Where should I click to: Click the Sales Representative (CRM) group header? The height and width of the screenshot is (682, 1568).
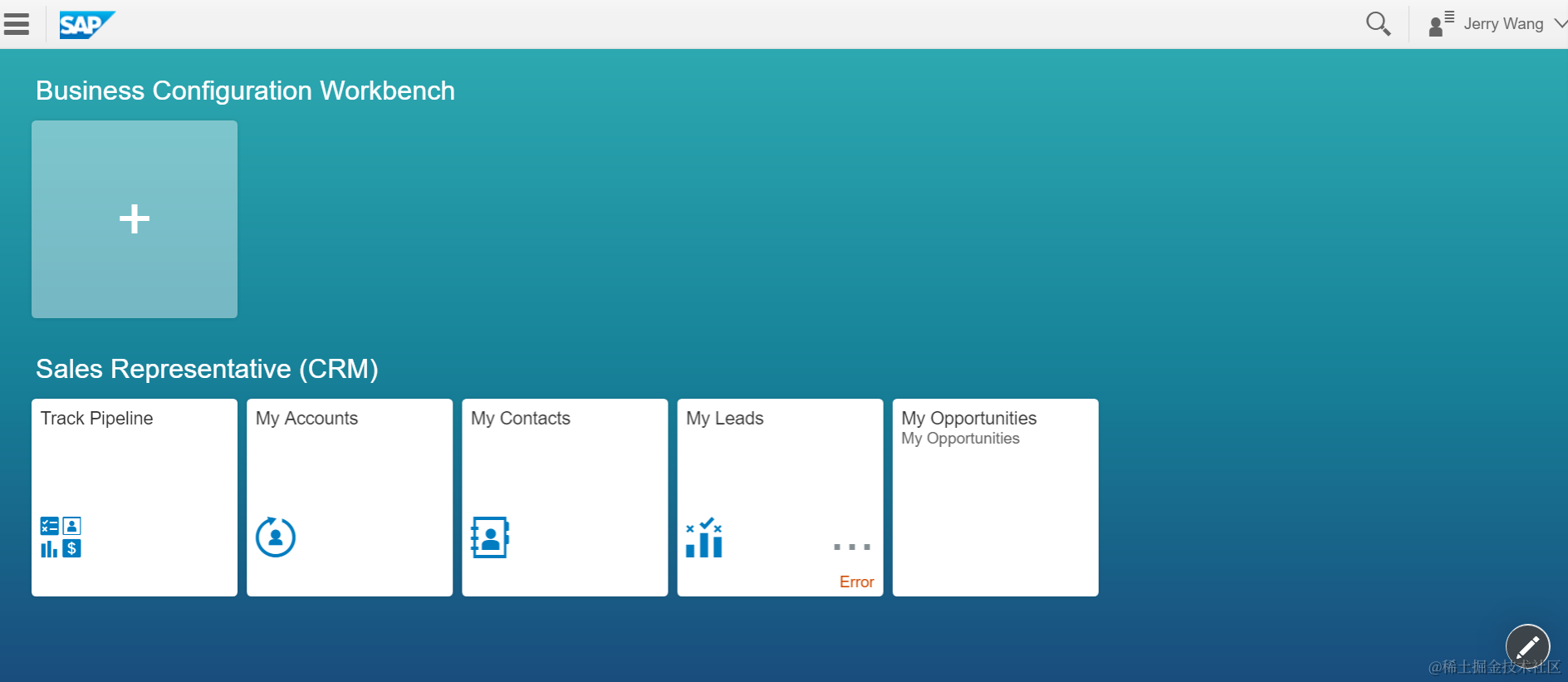207,369
